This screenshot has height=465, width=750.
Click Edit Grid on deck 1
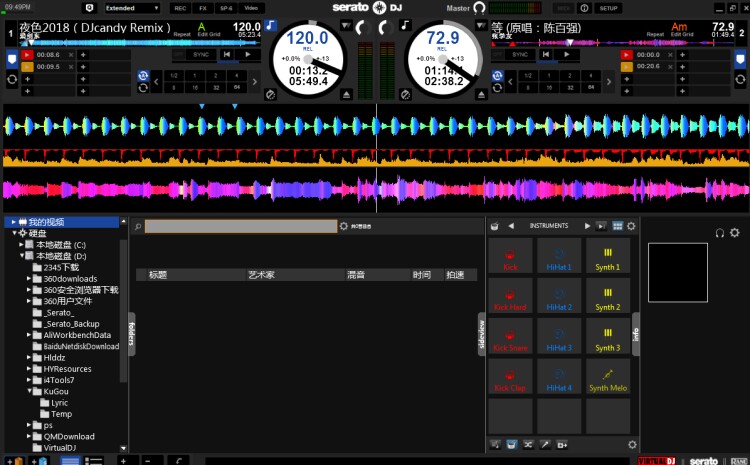coord(209,34)
